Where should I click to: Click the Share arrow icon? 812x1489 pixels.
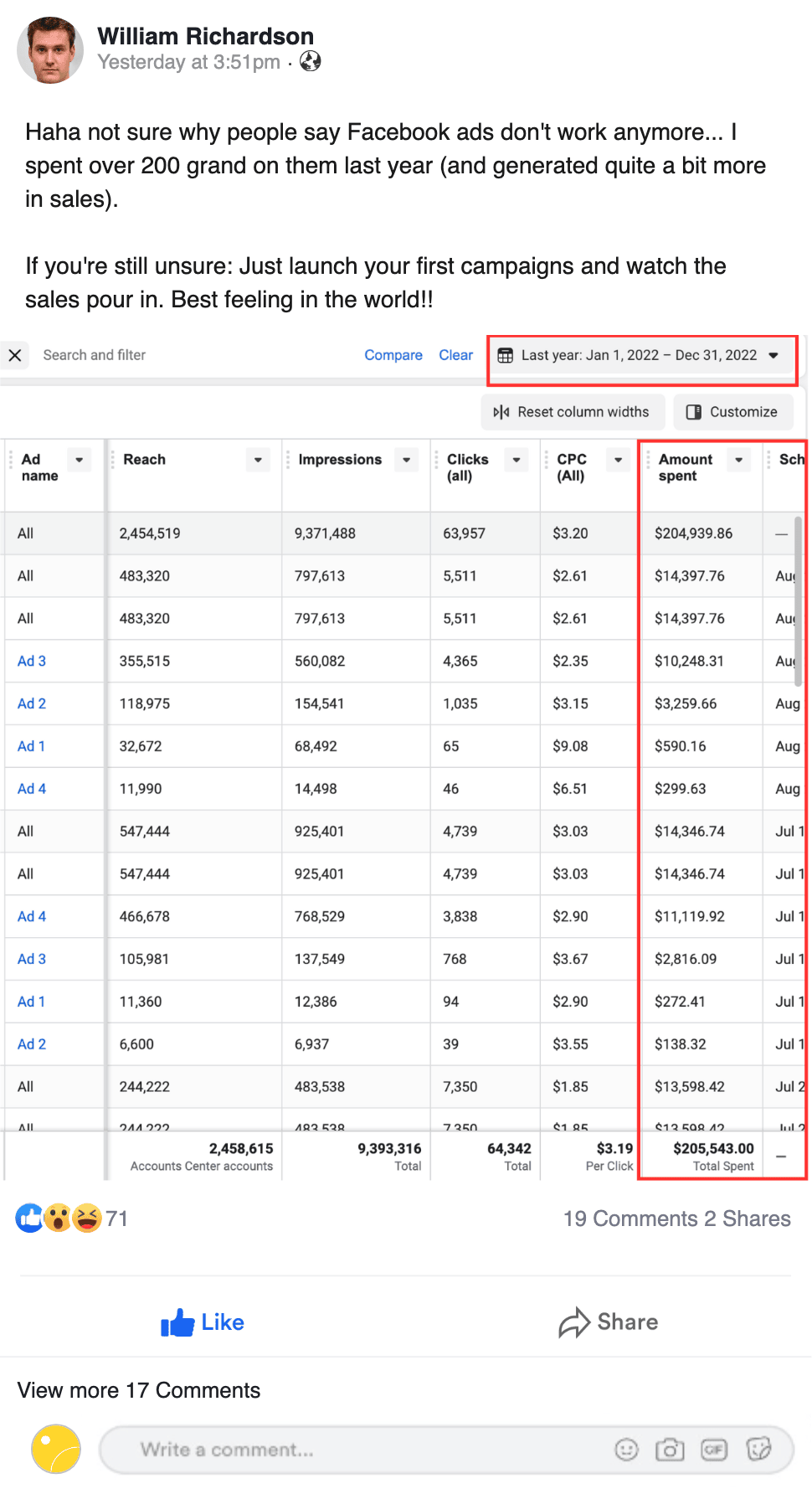point(574,1322)
